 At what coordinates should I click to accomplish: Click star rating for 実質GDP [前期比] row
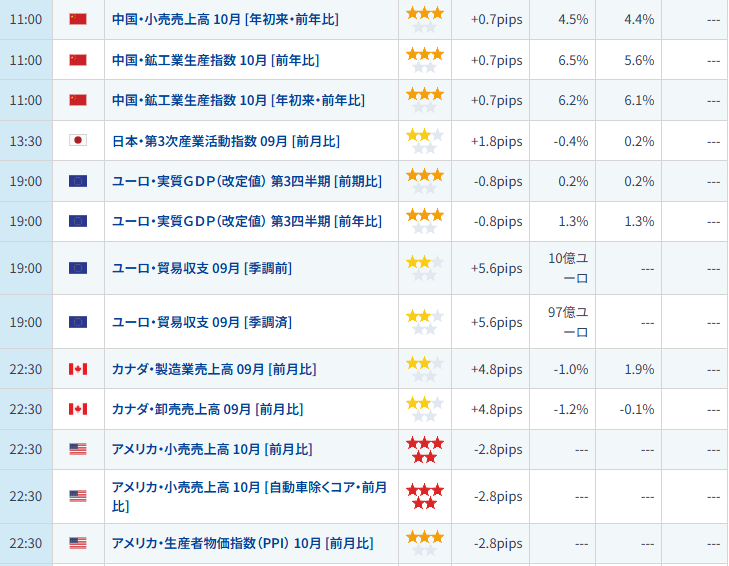point(425,181)
